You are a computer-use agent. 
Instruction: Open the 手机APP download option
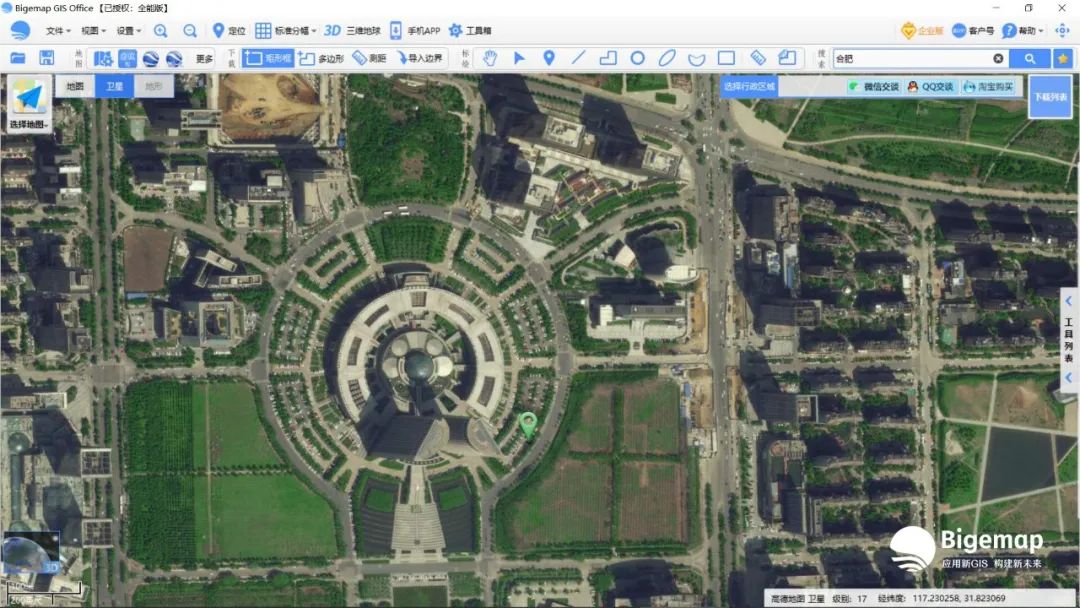415,30
